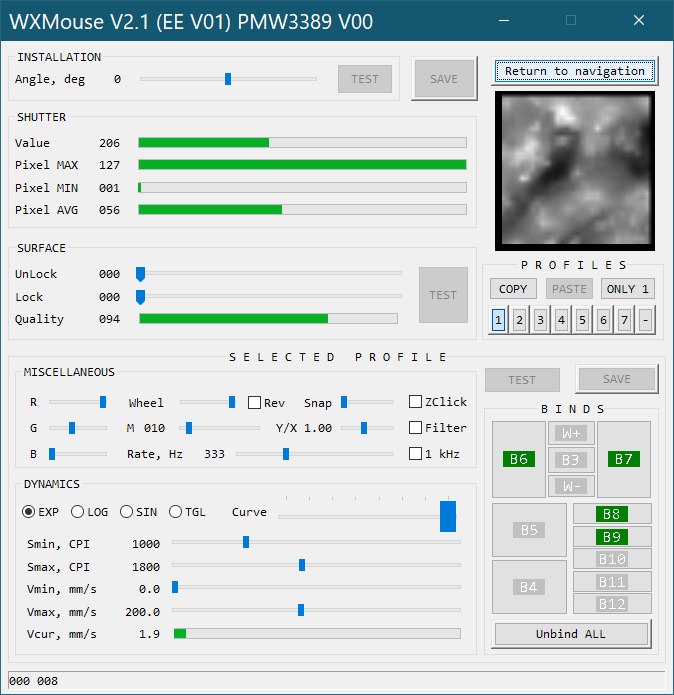Screen dimensions: 674x695
Task: Click the B11 bind button
Action: tap(612, 582)
